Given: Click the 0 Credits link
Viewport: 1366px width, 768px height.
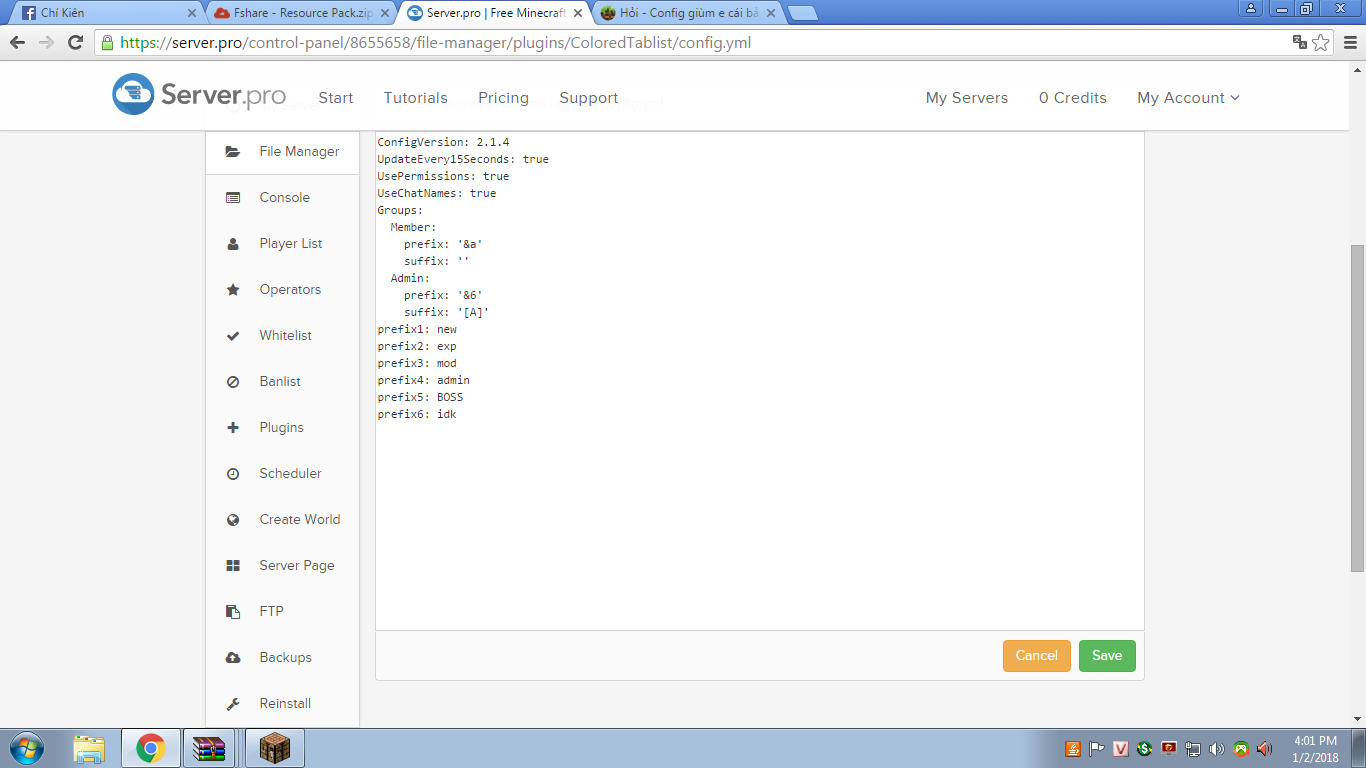Looking at the screenshot, I should [x=1073, y=98].
